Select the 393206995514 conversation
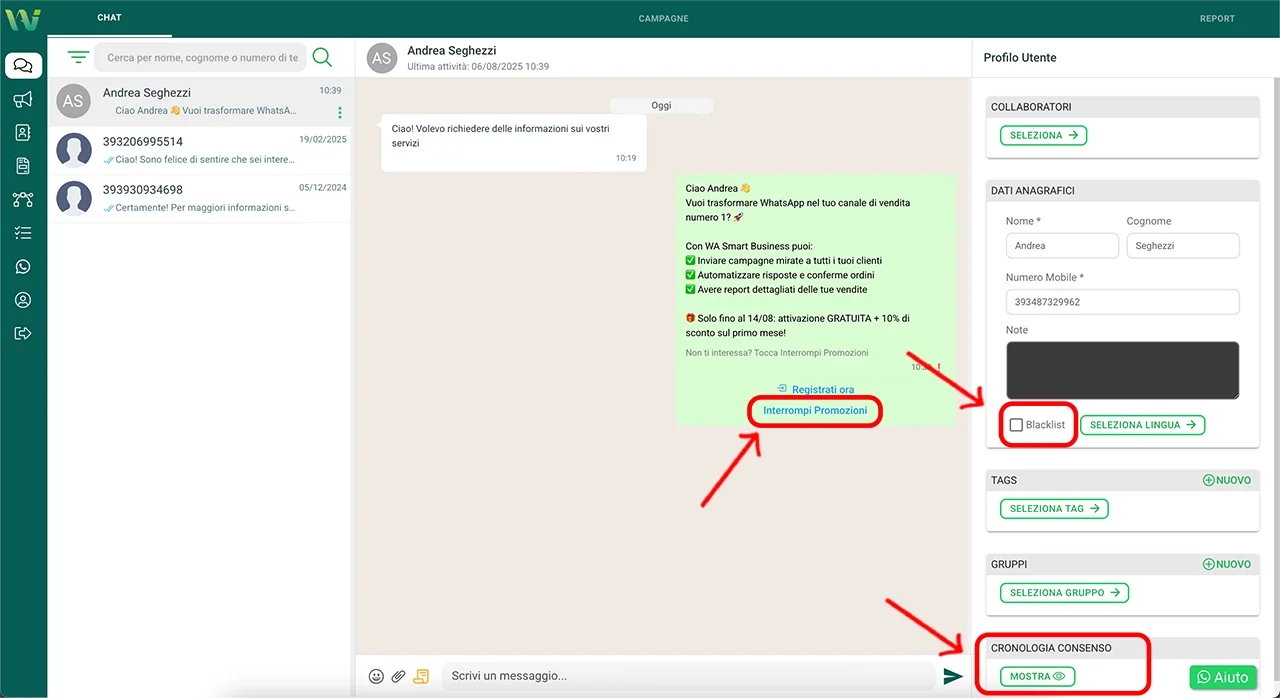This screenshot has width=1280, height=698. [x=200, y=150]
